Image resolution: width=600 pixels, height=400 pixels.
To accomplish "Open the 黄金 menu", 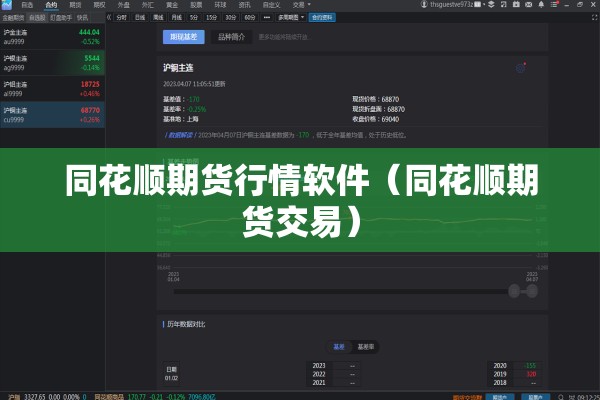I will (x=172, y=5).
